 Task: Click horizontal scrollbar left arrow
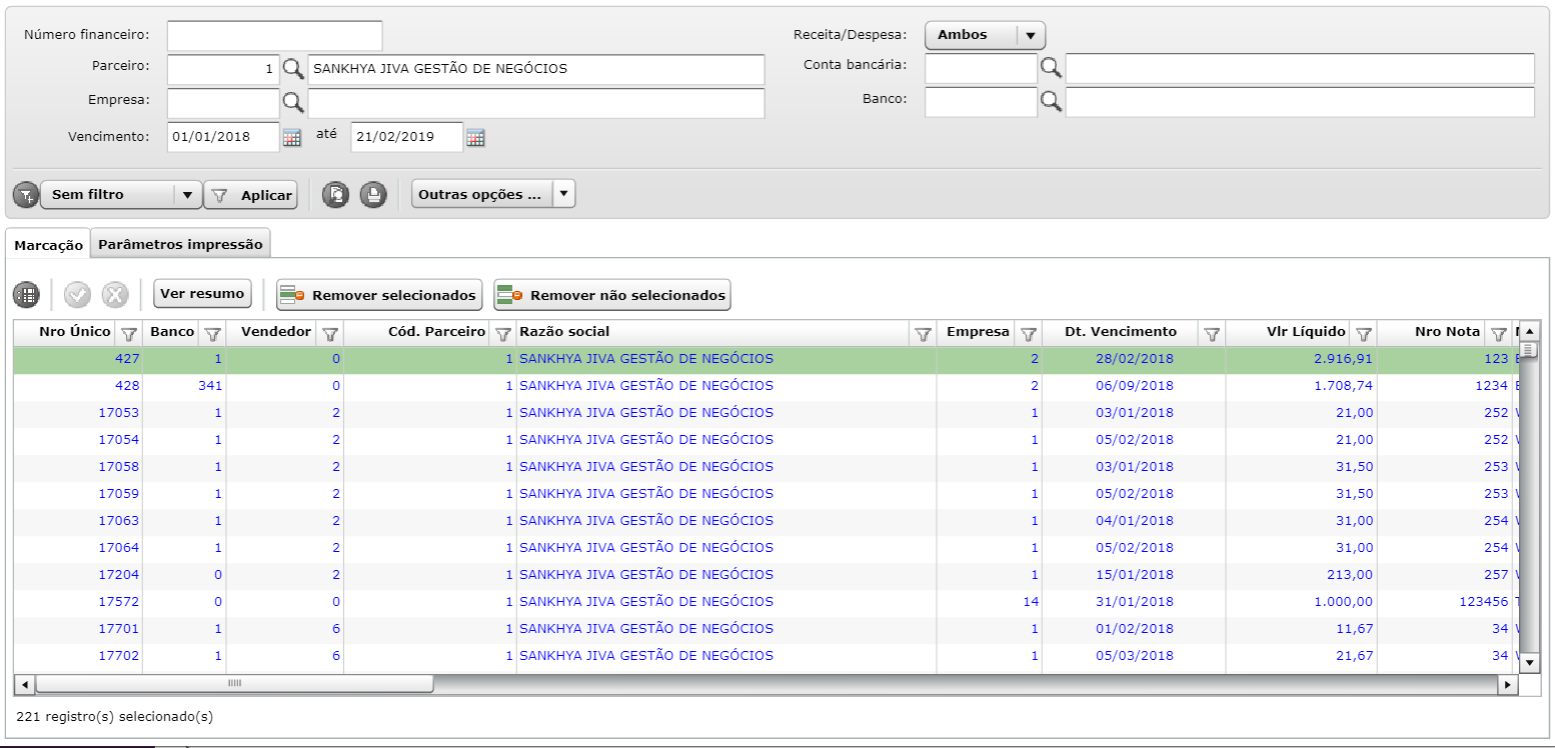coord(25,685)
